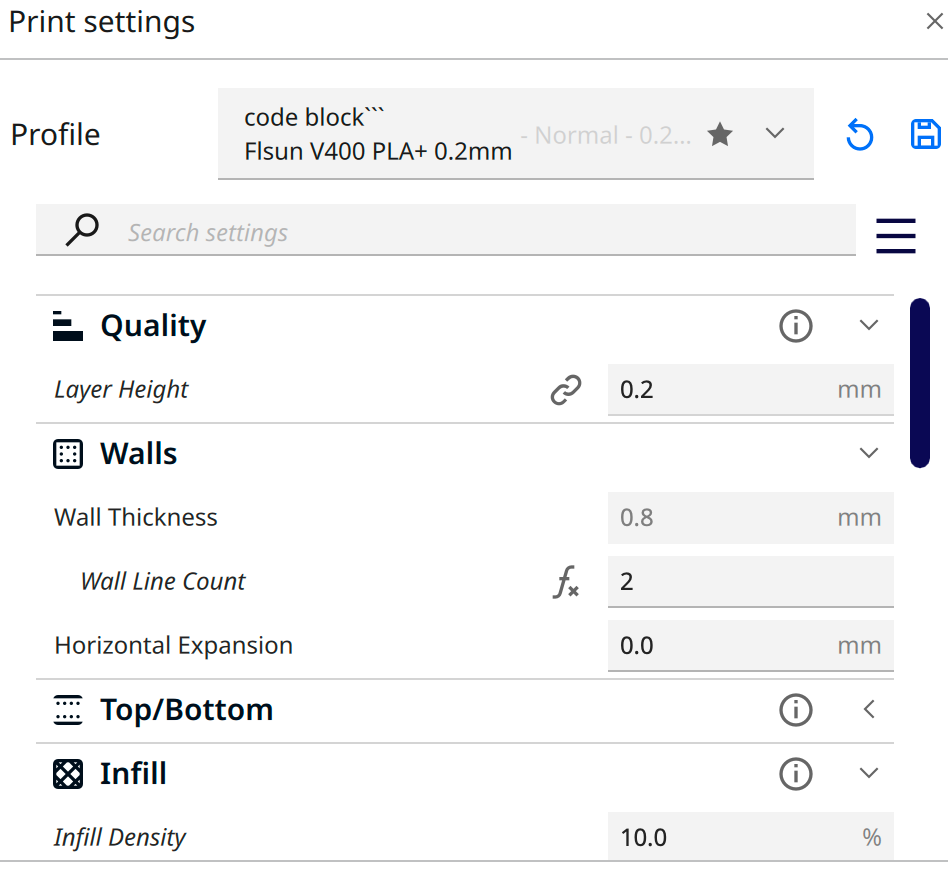Expand the Top/Bottom section
This screenshot has height=874, width=948.
[x=869, y=710]
